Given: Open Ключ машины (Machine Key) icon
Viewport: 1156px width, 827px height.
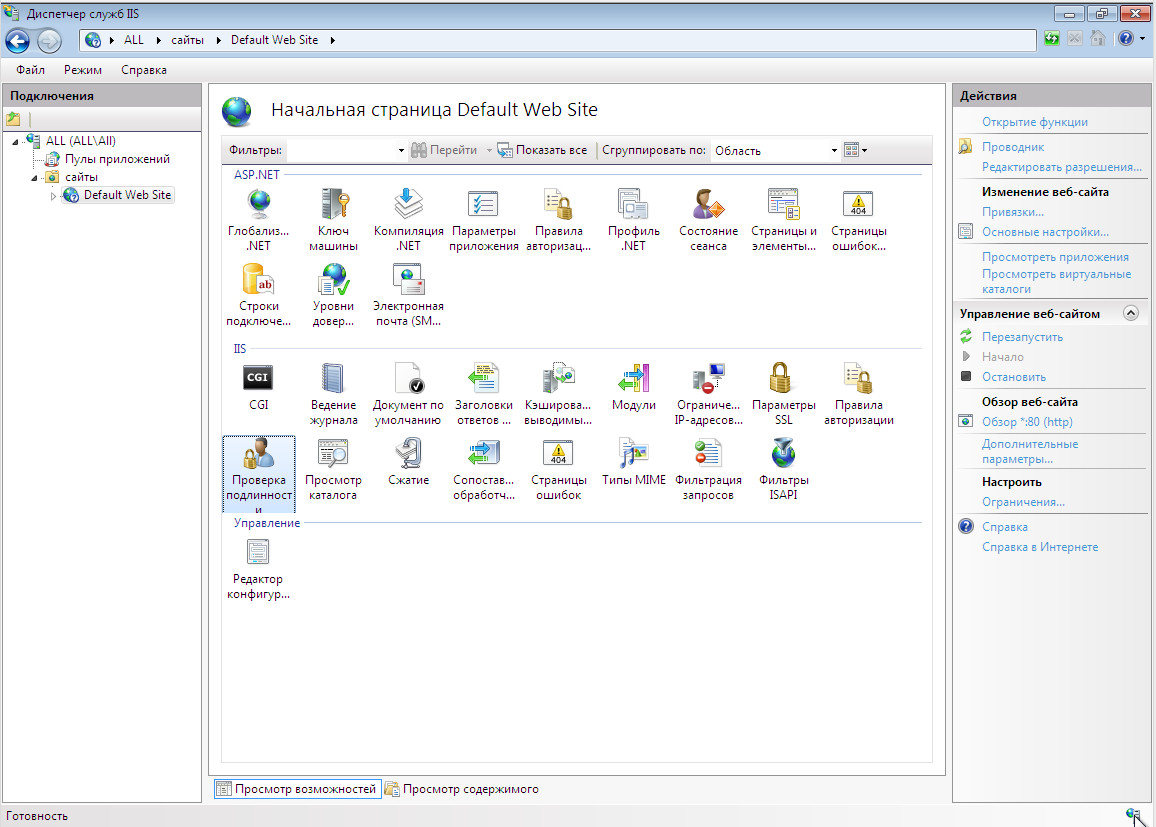Looking at the screenshot, I should point(333,204).
